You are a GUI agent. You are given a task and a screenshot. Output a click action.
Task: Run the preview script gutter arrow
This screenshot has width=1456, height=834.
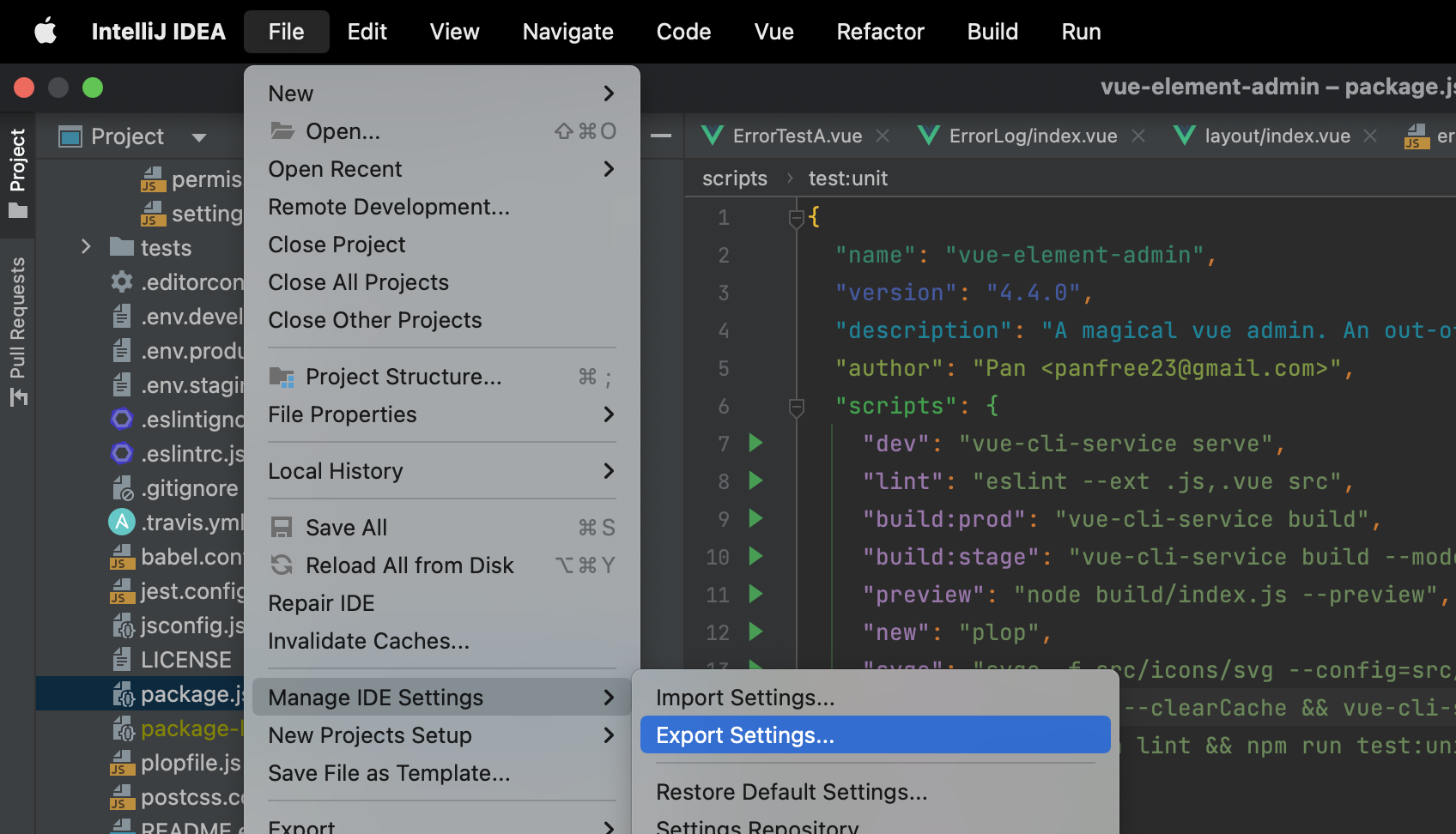pos(755,594)
